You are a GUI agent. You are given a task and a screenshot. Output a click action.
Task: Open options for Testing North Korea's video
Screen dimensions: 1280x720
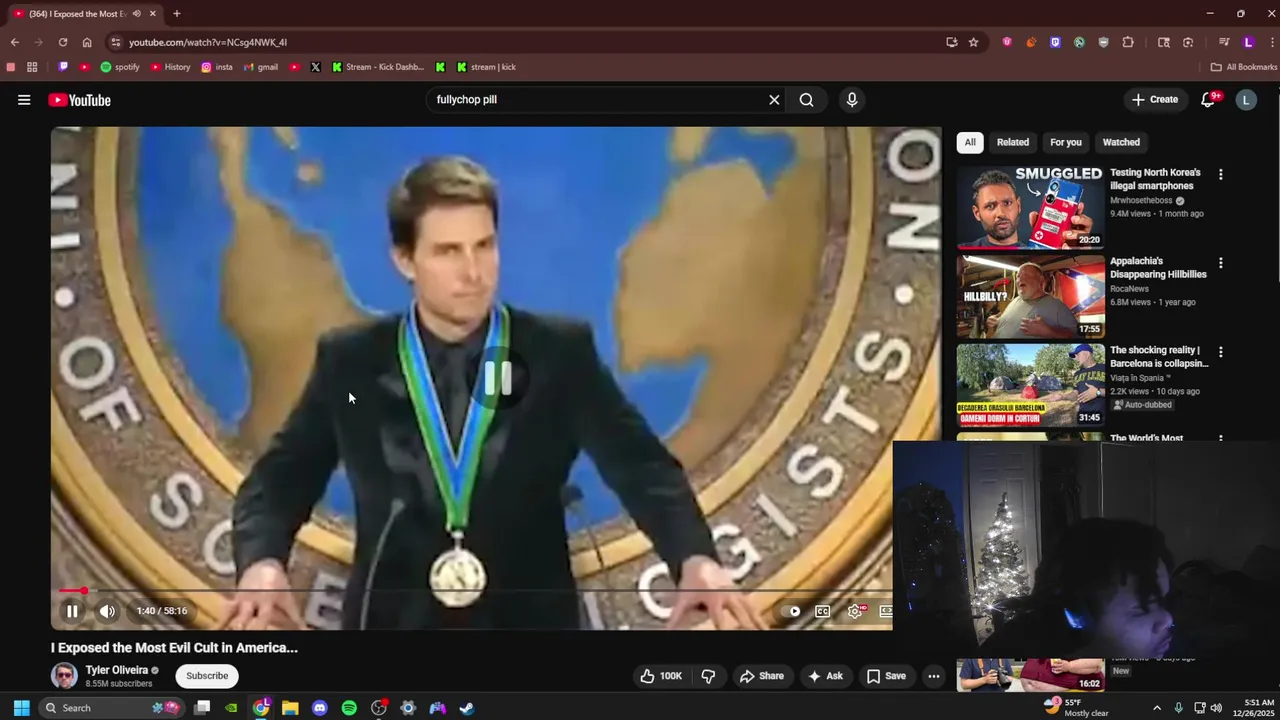[1220, 174]
